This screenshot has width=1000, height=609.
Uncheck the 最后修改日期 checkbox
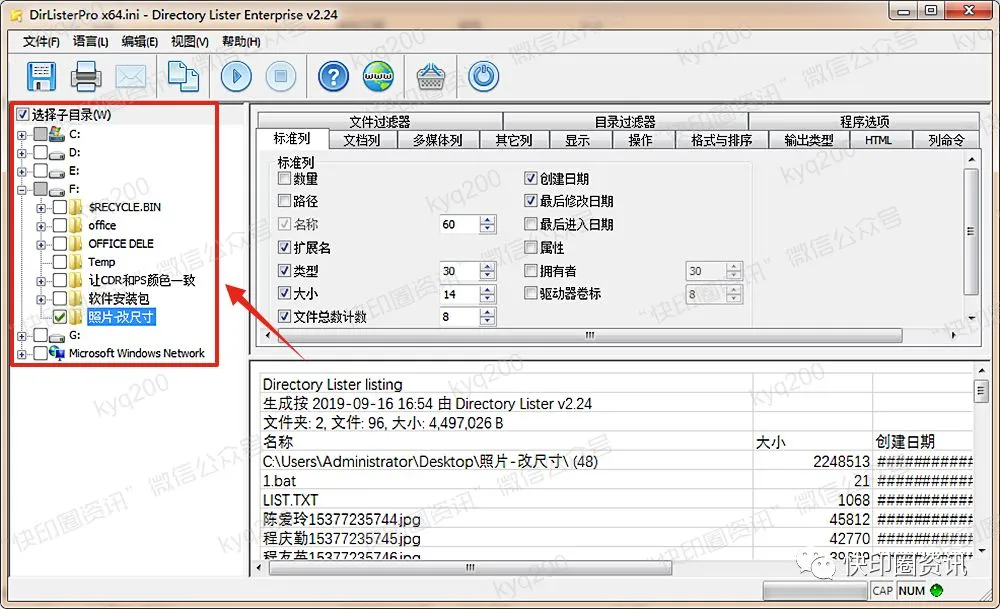[531, 201]
